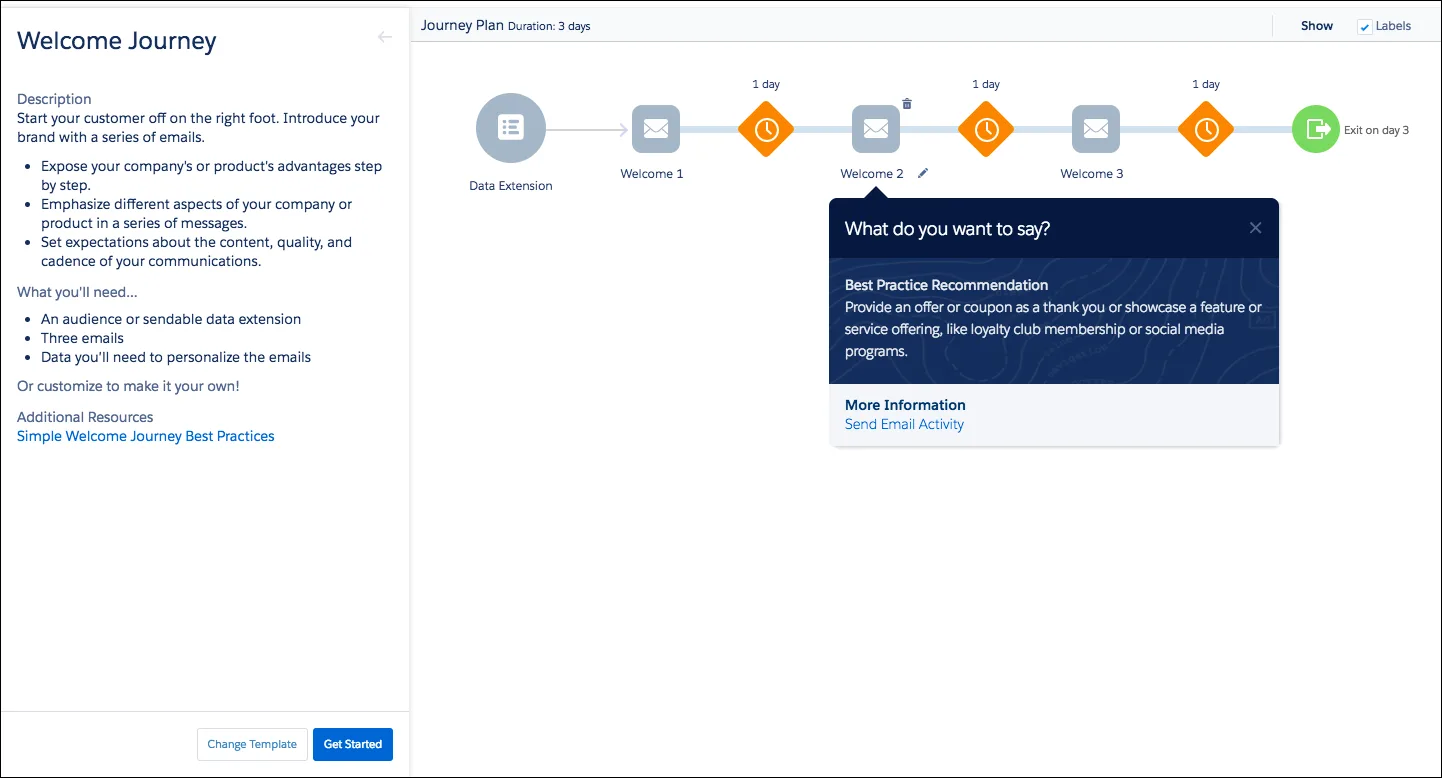Click the Data Extension label
The image size is (1442, 778).
pyautogui.click(x=511, y=186)
